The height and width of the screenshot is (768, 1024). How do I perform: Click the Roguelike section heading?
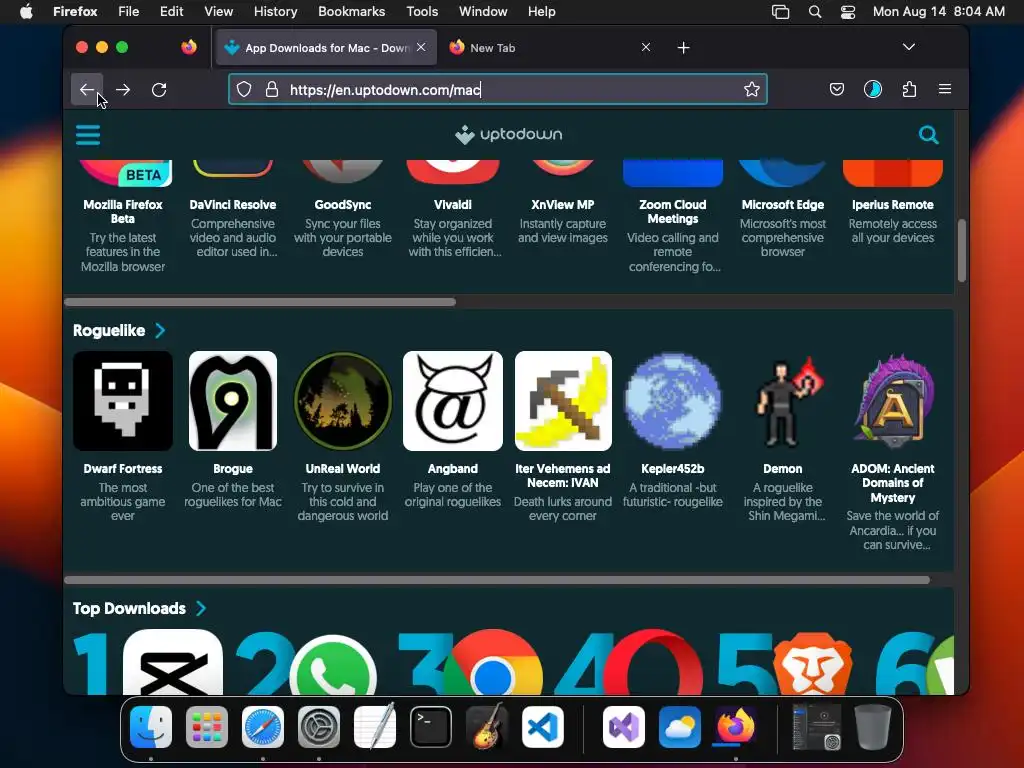pos(109,330)
